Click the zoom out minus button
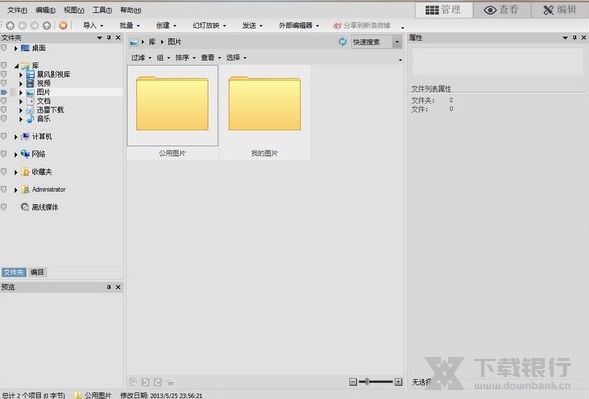Screen dimensions: 589x399 pos(353,382)
